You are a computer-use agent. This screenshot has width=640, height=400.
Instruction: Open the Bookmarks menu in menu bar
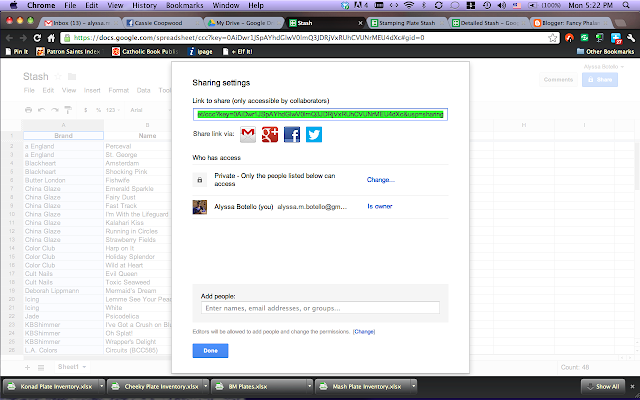[x=184, y=5]
